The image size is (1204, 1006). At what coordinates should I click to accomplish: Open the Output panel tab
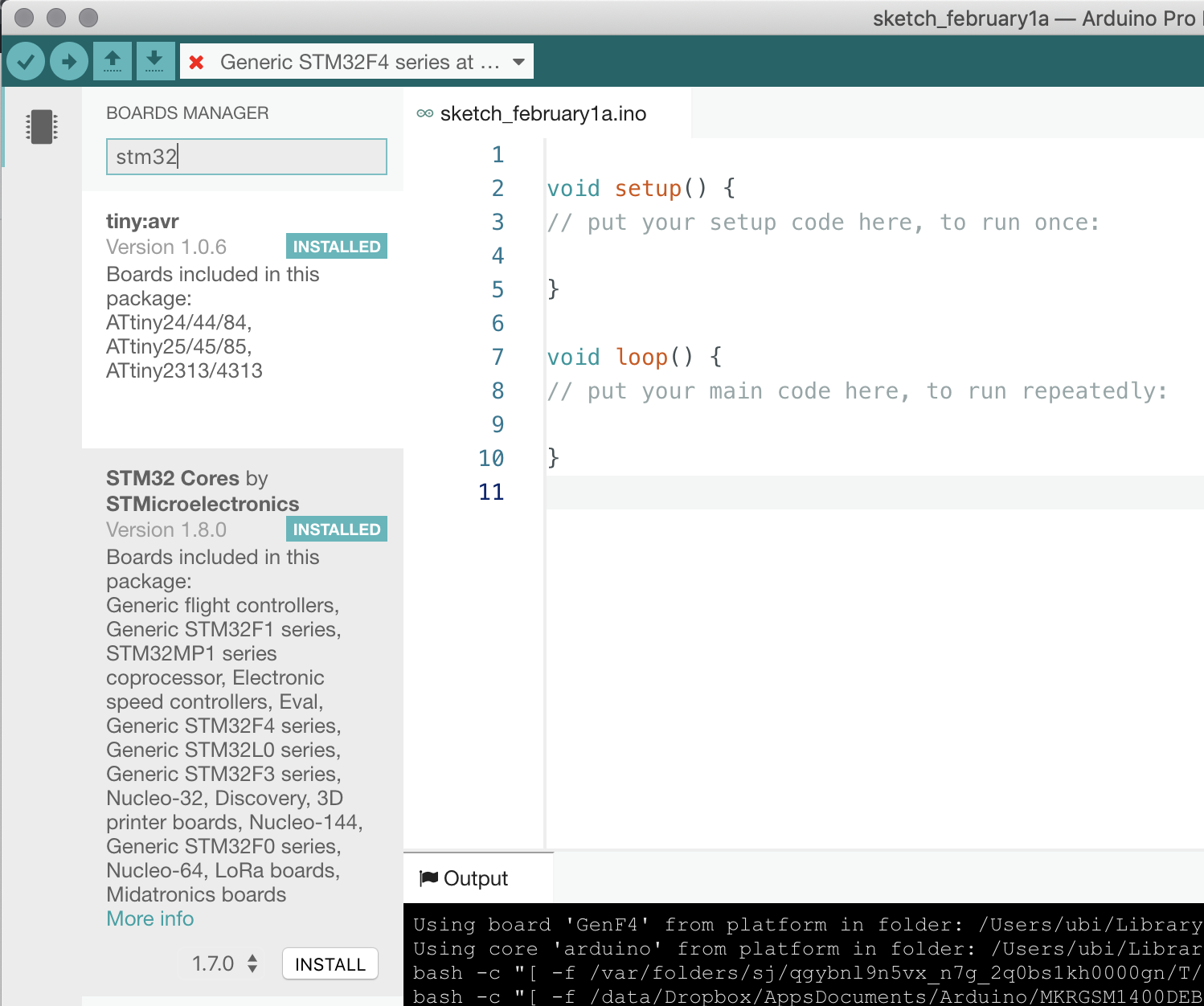tap(478, 878)
